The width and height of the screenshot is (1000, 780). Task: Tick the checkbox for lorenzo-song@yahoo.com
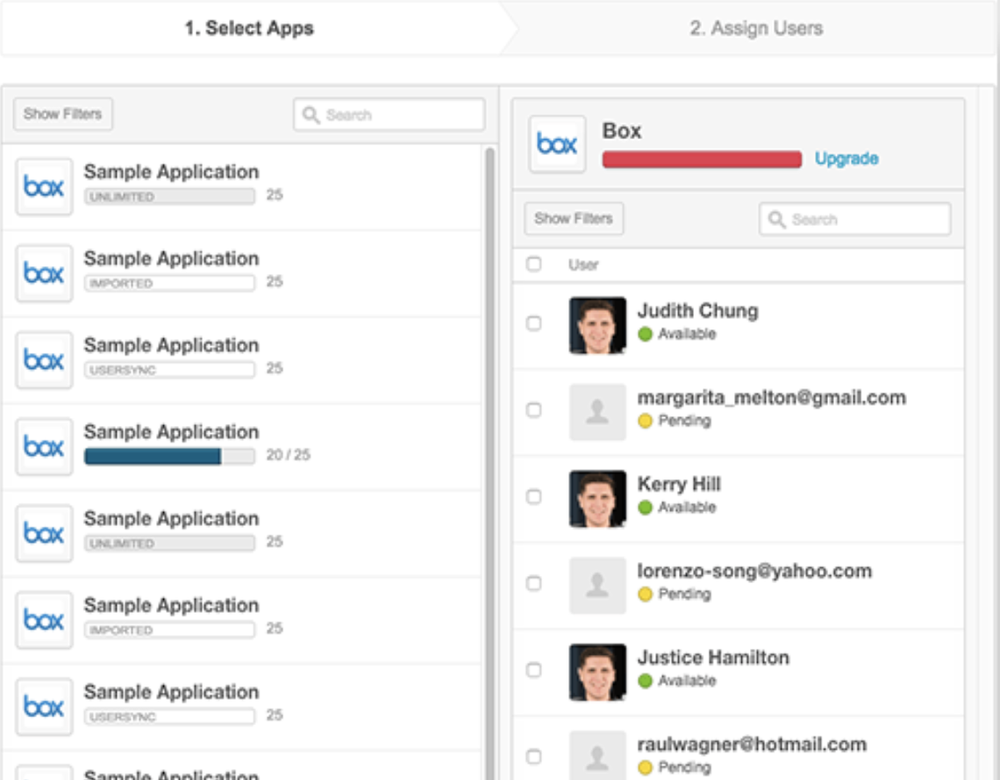[x=534, y=583]
